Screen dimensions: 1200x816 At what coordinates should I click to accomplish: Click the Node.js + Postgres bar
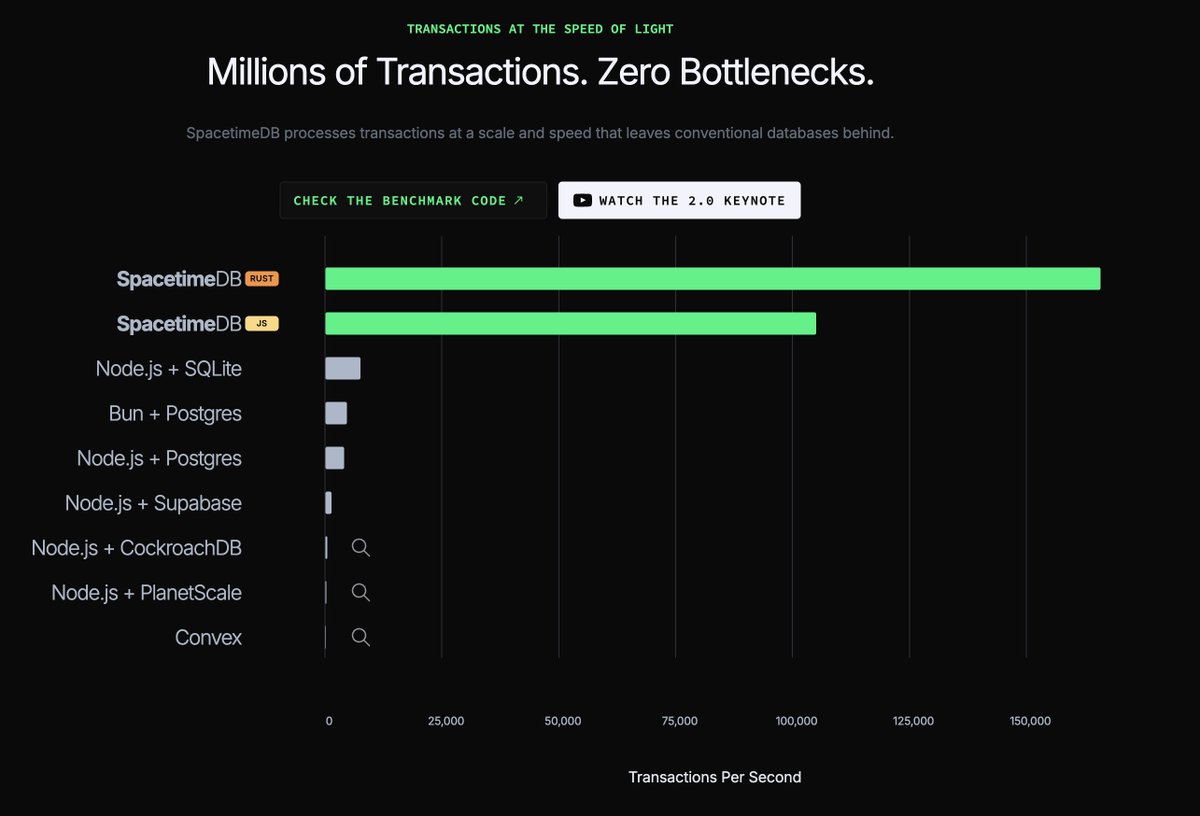point(335,458)
